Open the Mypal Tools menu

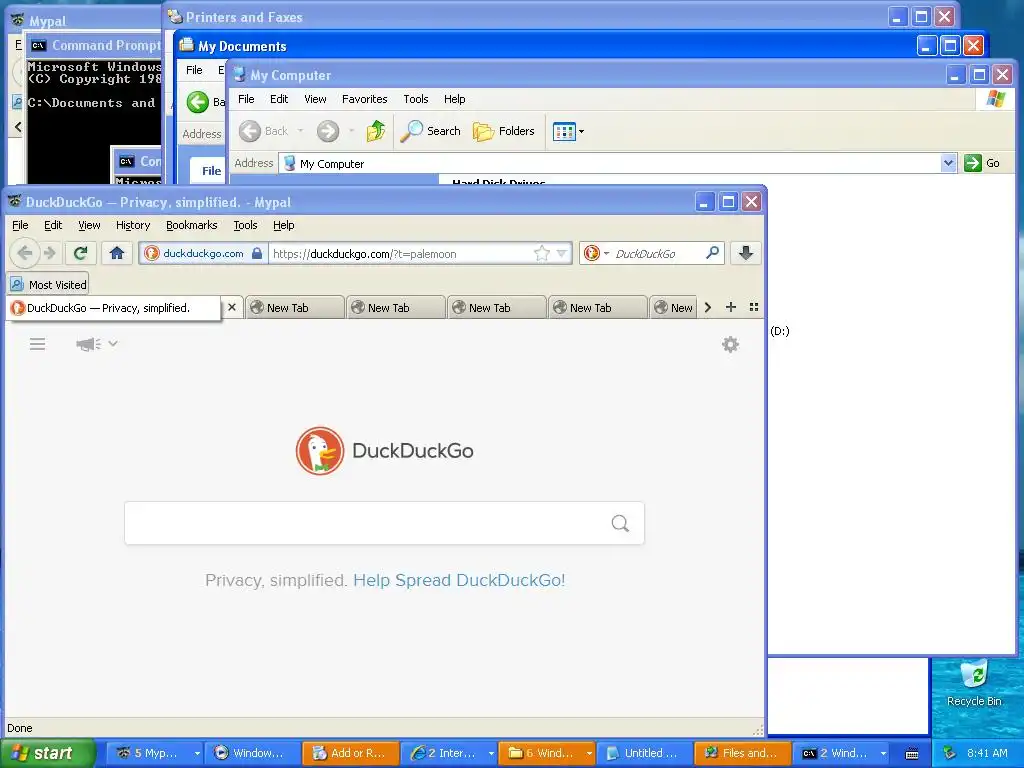(x=246, y=225)
